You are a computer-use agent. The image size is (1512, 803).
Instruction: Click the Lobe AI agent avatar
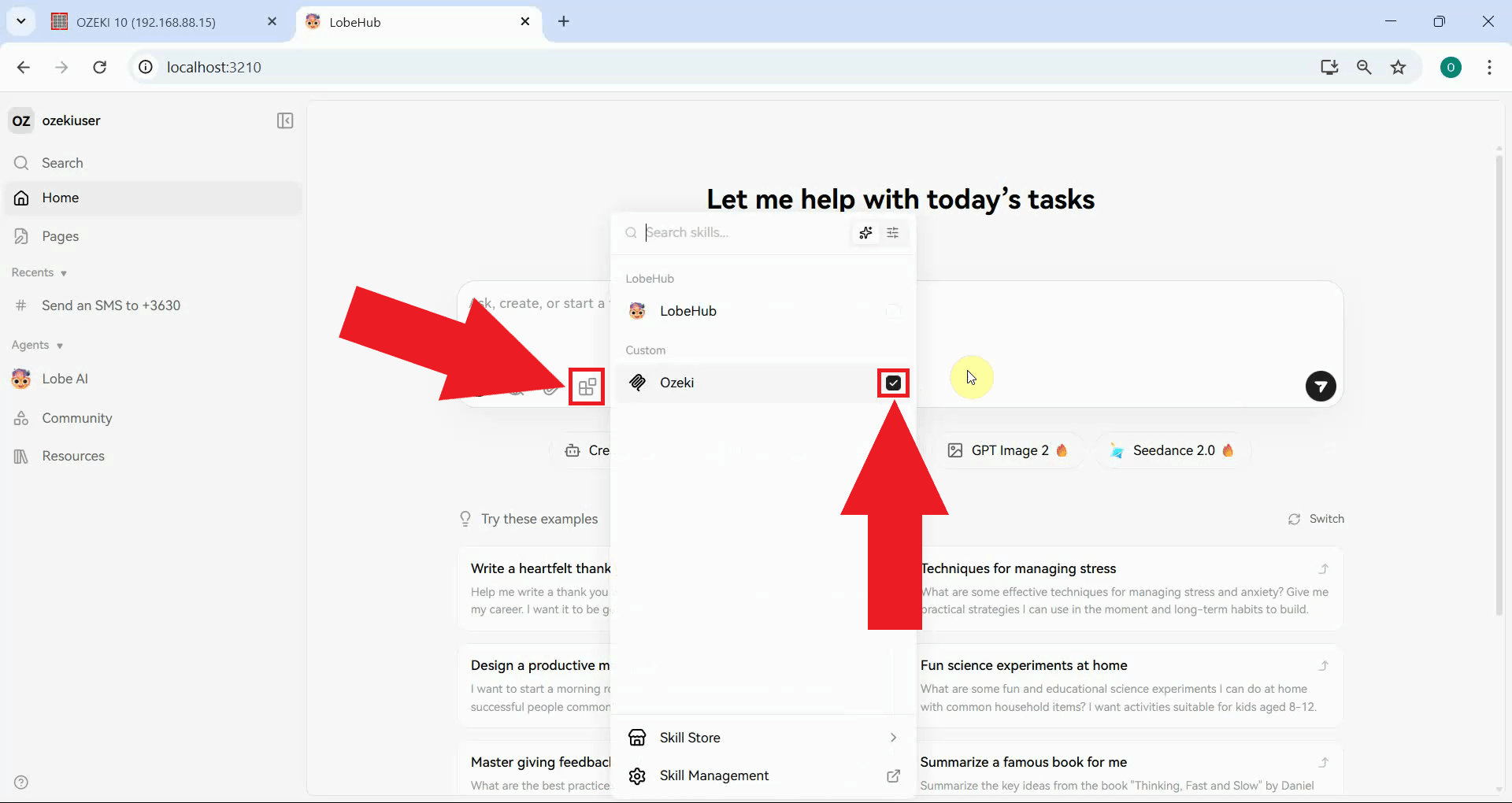click(x=21, y=379)
